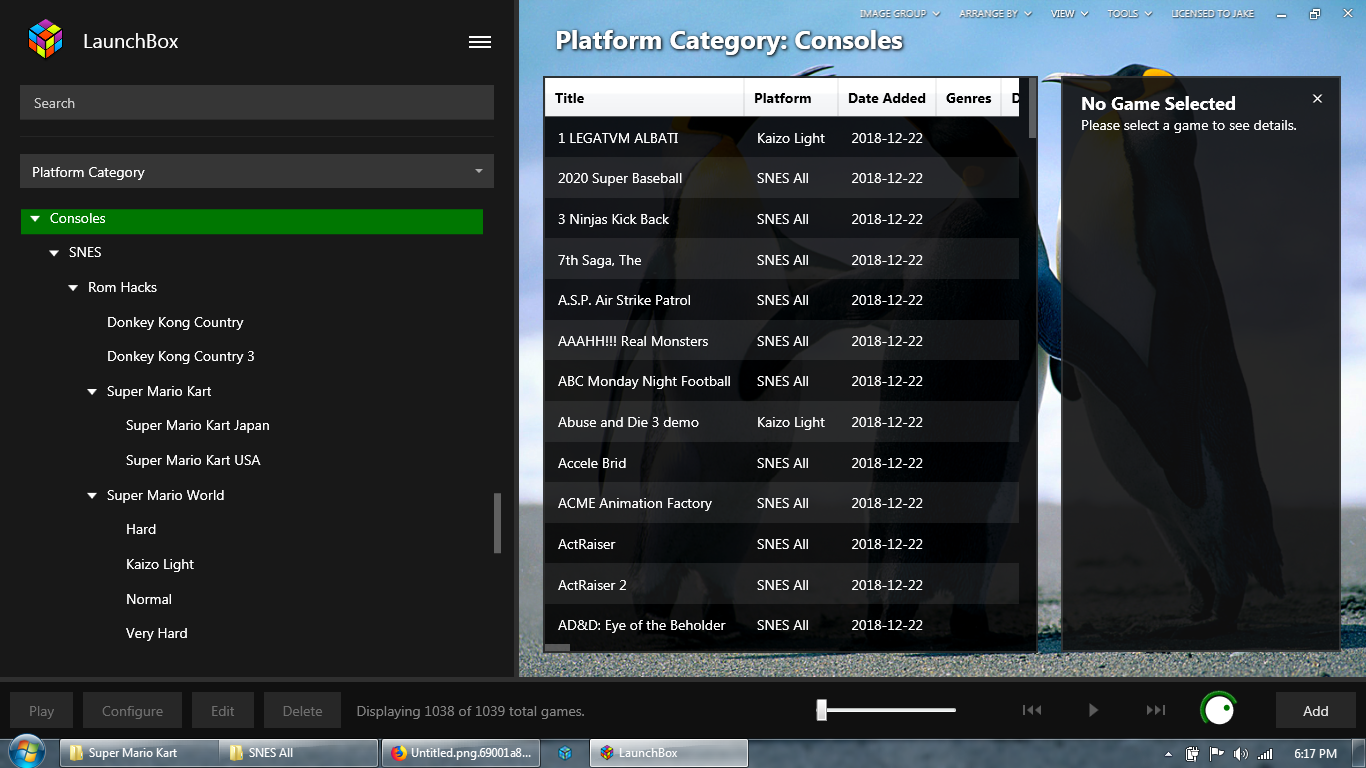
Task: Open the network signal tray icon
Action: click(x=1265, y=753)
